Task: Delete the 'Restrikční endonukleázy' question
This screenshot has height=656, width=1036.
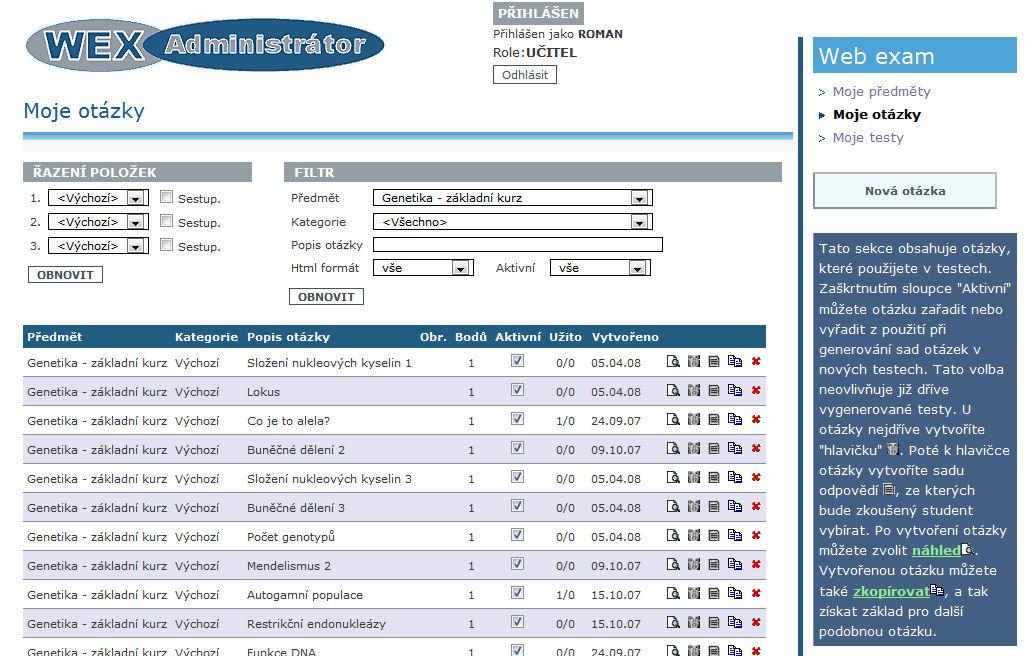Action: coord(756,623)
